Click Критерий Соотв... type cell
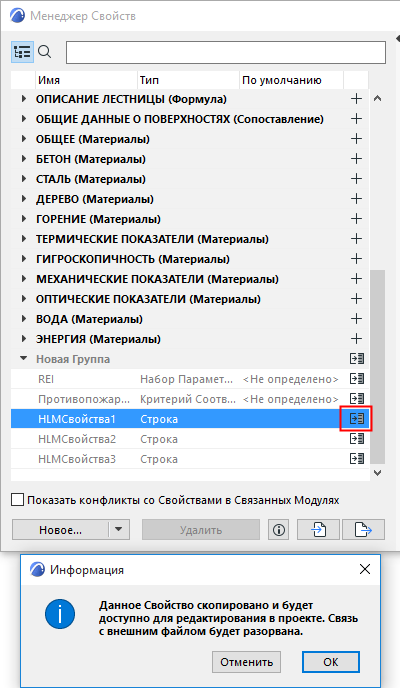The image size is (400, 688). 188,399
